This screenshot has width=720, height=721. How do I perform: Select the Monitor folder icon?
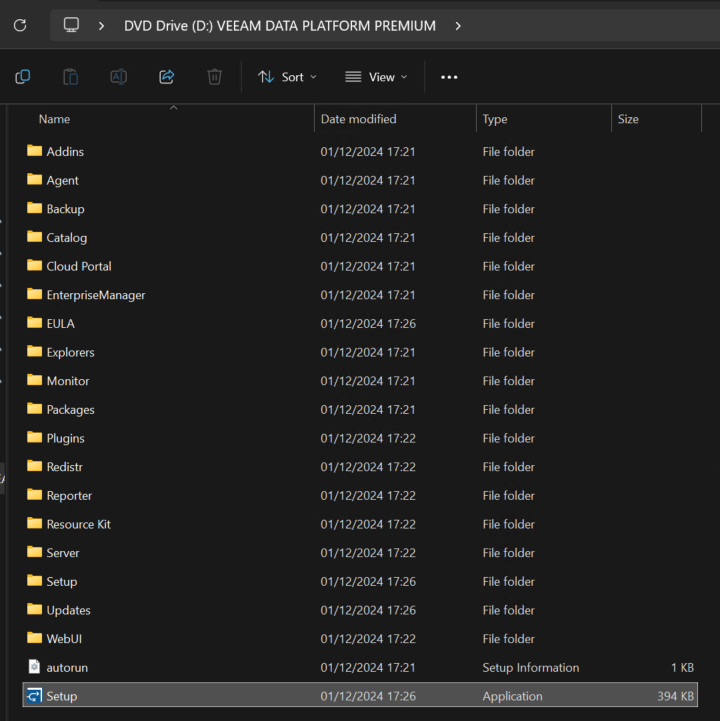[34, 380]
